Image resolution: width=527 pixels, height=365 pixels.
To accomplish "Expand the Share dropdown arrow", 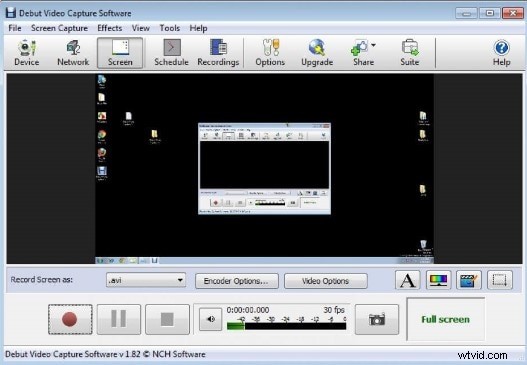I will tap(373, 45).
